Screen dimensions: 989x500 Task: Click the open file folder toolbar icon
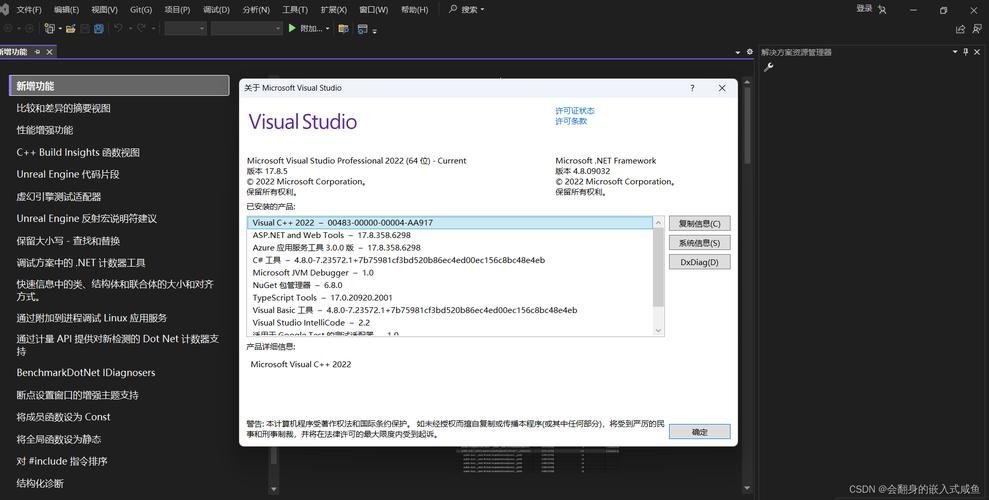71,28
